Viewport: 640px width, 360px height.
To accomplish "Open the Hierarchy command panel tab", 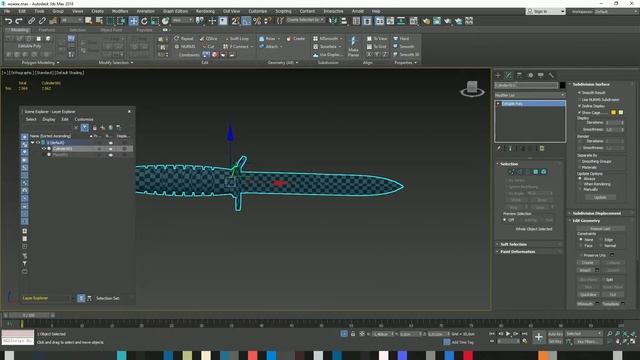I will click(519, 75).
